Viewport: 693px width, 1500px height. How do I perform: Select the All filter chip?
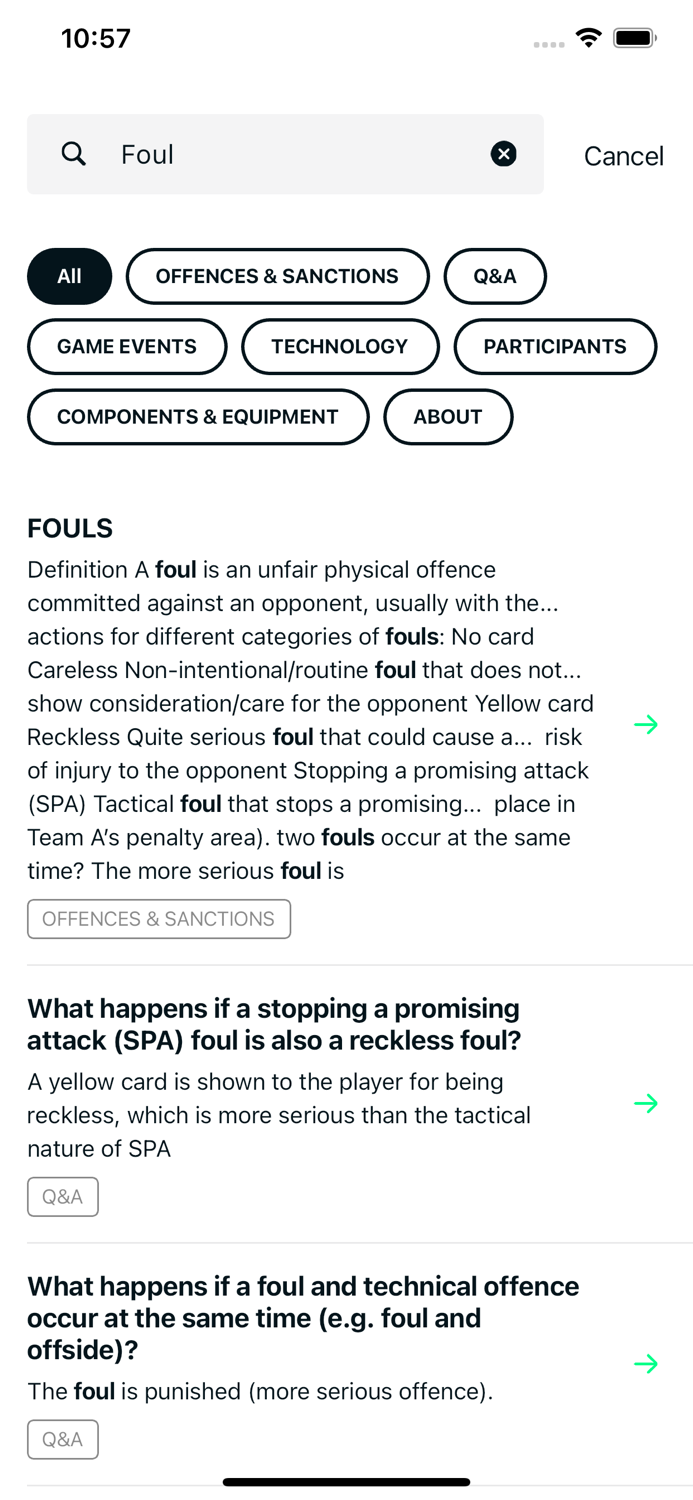[x=68, y=276]
